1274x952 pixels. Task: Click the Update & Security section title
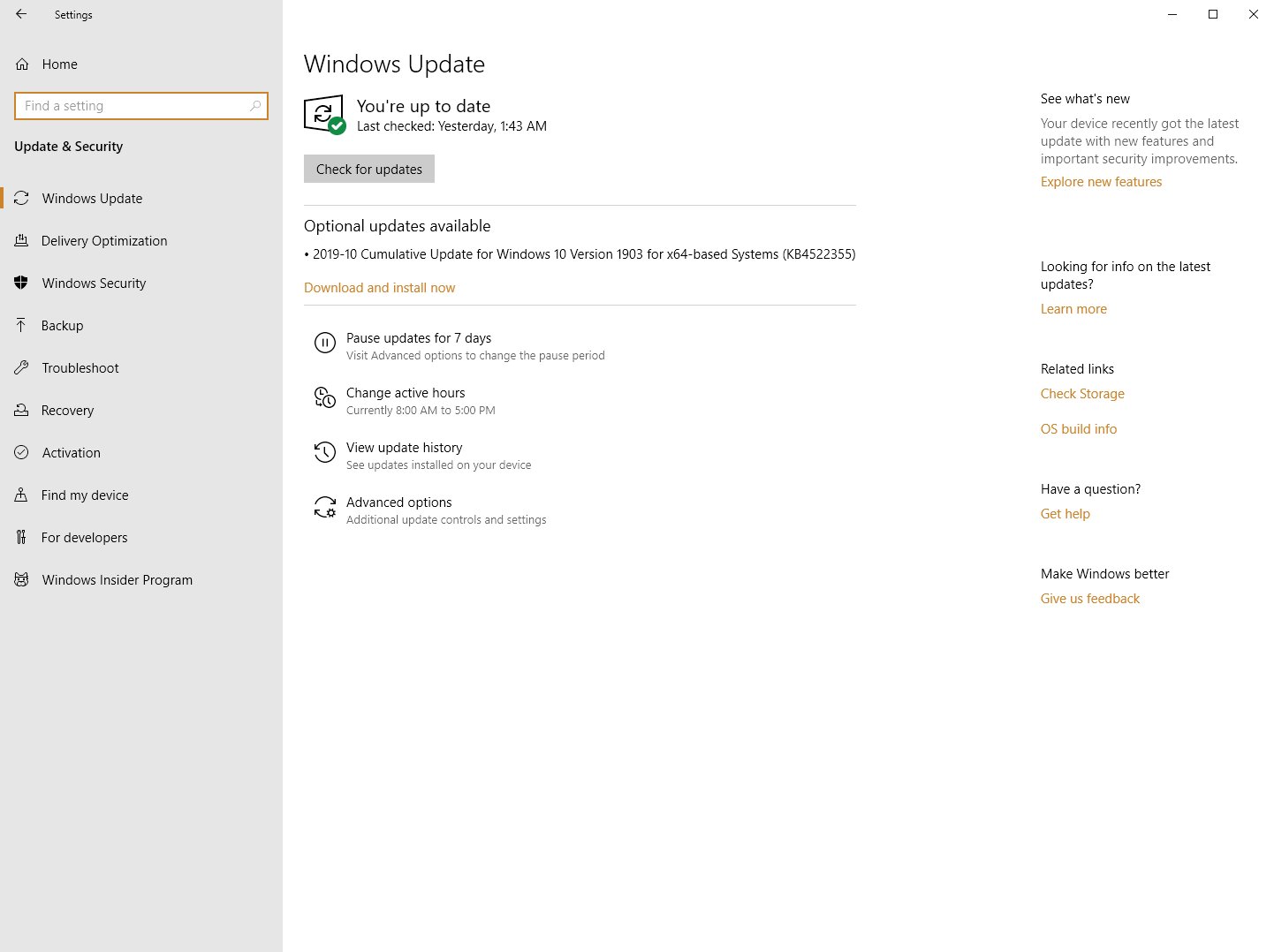tap(68, 147)
